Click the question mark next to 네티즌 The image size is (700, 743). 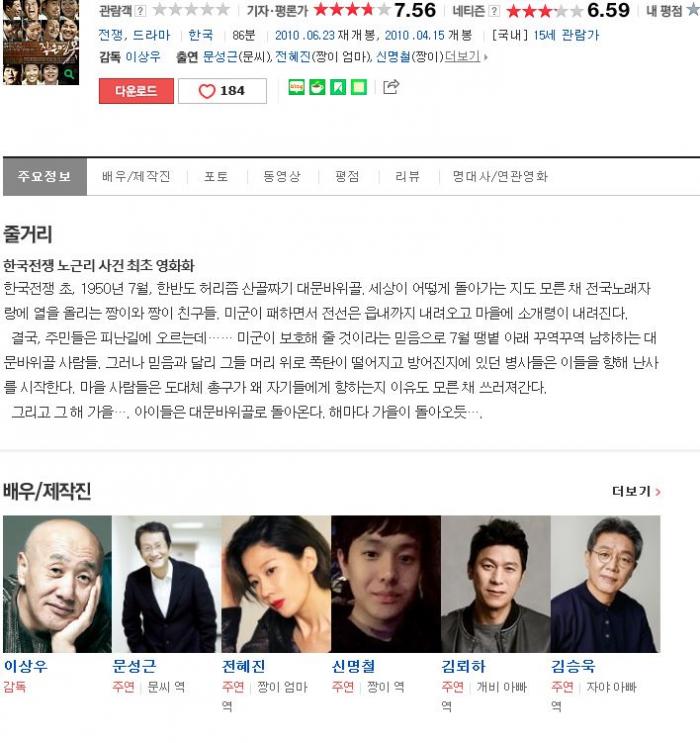click(494, 10)
